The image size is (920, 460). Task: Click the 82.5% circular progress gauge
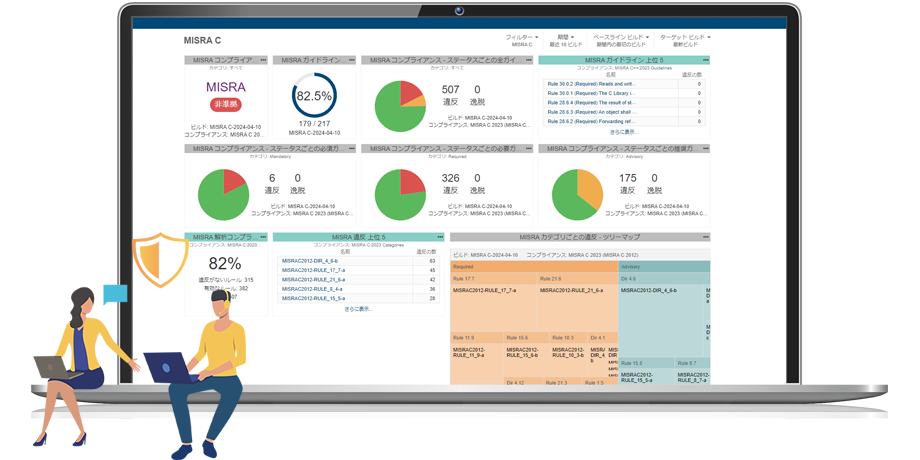point(314,96)
